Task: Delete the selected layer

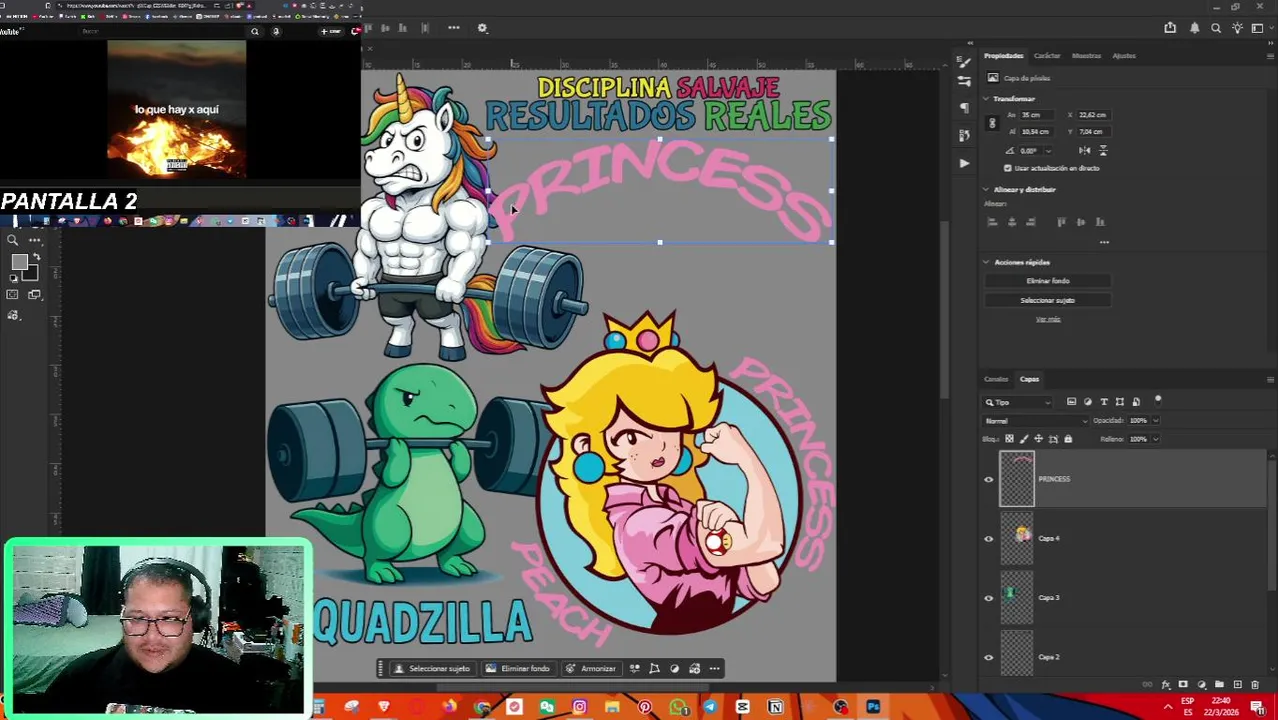Action: click(1255, 685)
